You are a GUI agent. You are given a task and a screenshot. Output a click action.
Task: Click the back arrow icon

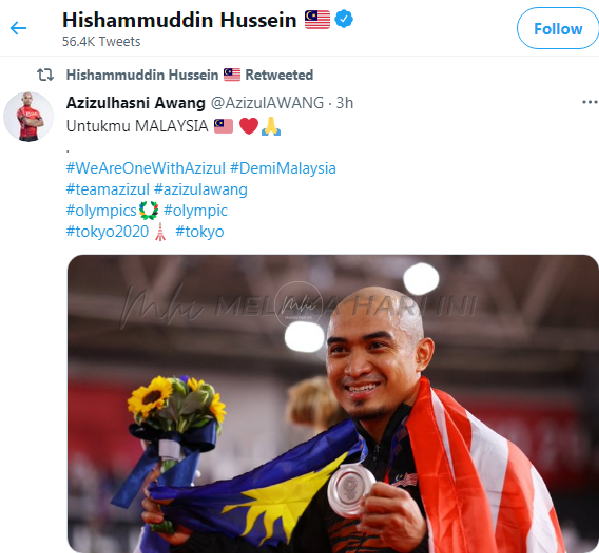18,28
